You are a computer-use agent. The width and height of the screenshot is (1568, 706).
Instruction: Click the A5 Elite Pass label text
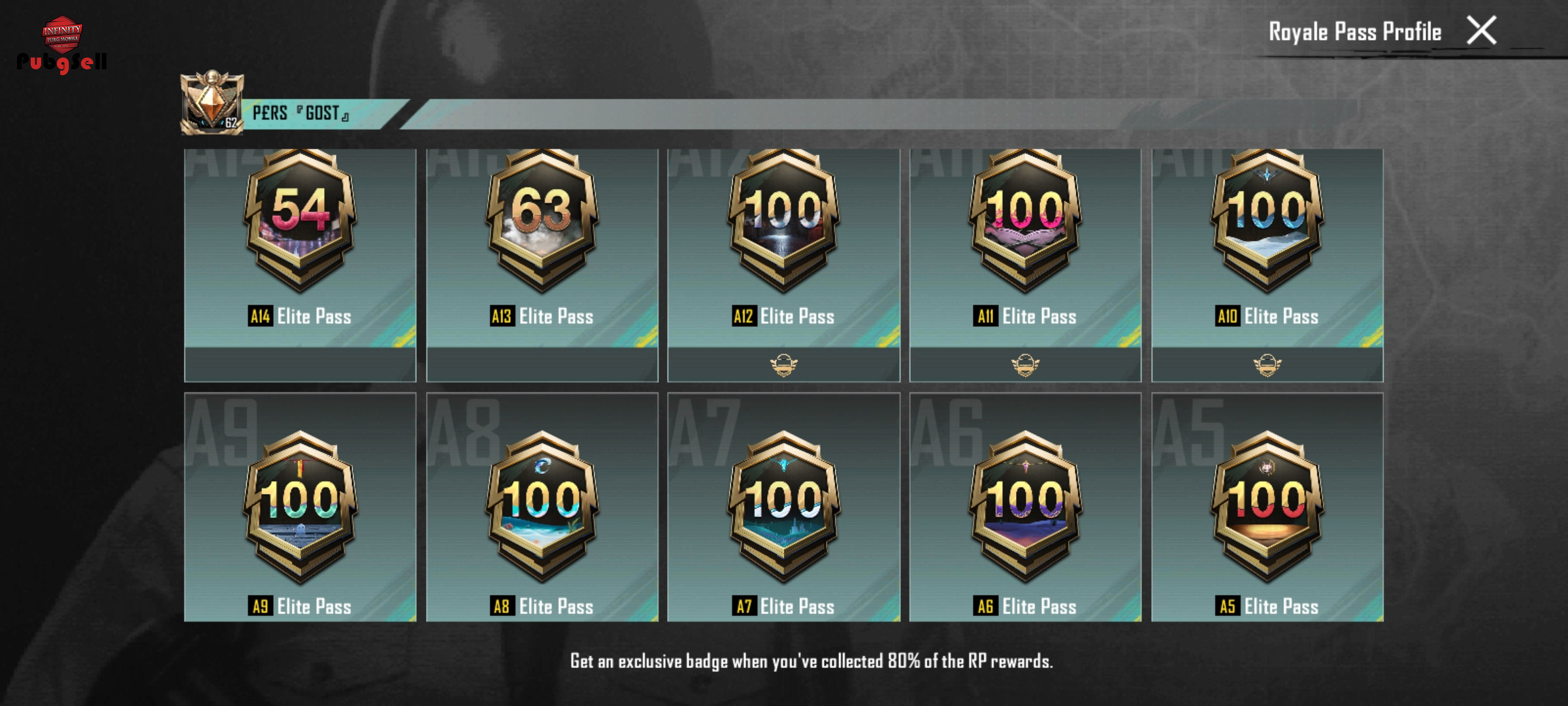pos(1267,607)
